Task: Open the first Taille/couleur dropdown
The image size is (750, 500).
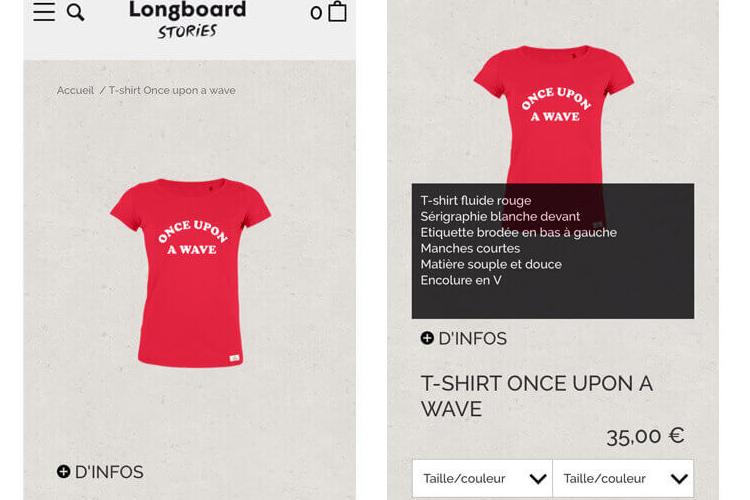Action: coord(483,478)
